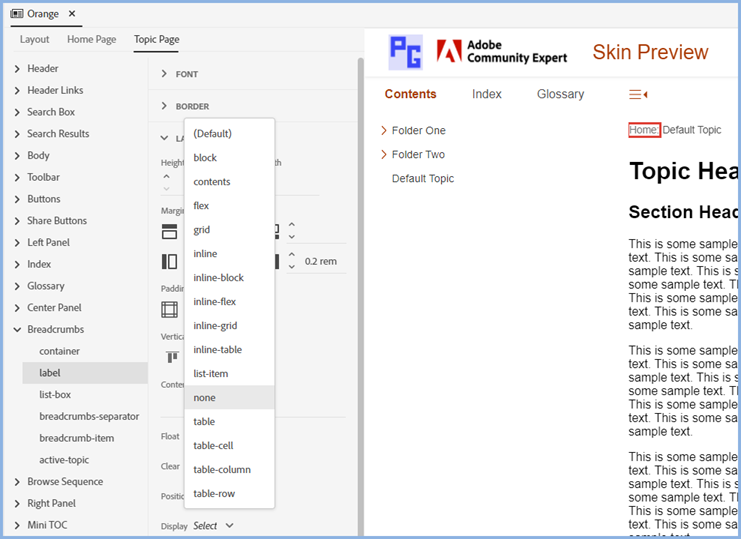Image resolution: width=741 pixels, height=539 pixels.
Task: Expand the BORDER section
Action: (166, 106)
